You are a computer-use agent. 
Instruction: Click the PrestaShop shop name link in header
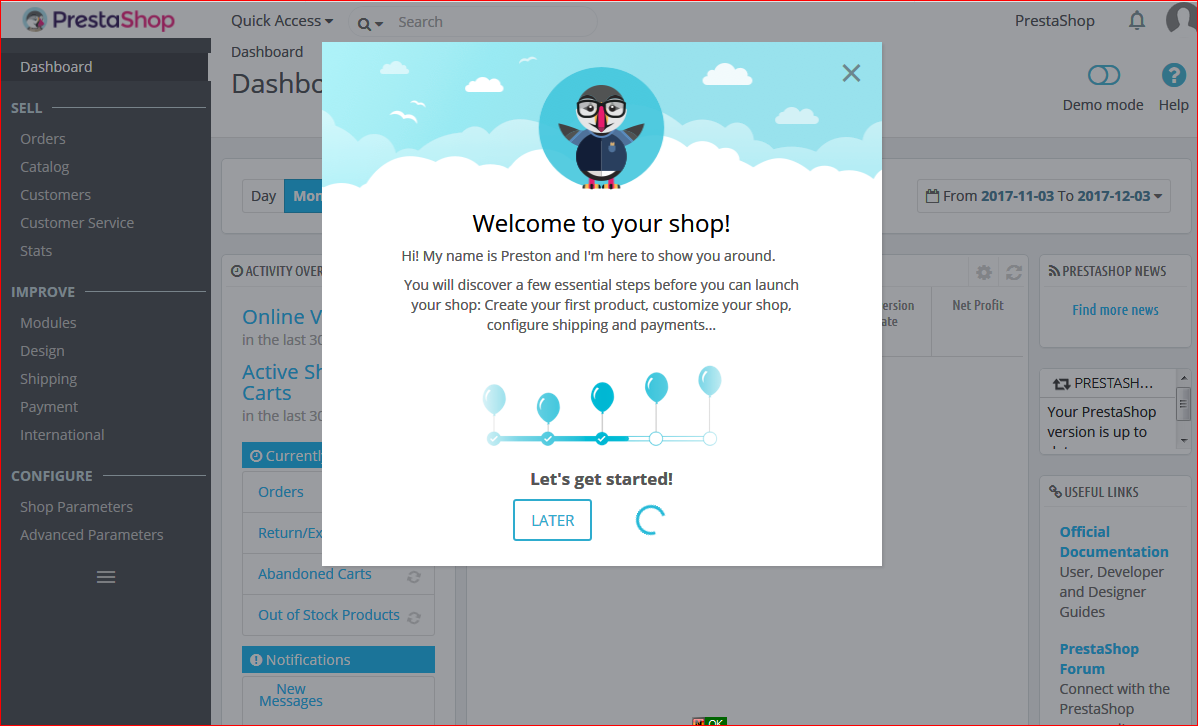1054,21
